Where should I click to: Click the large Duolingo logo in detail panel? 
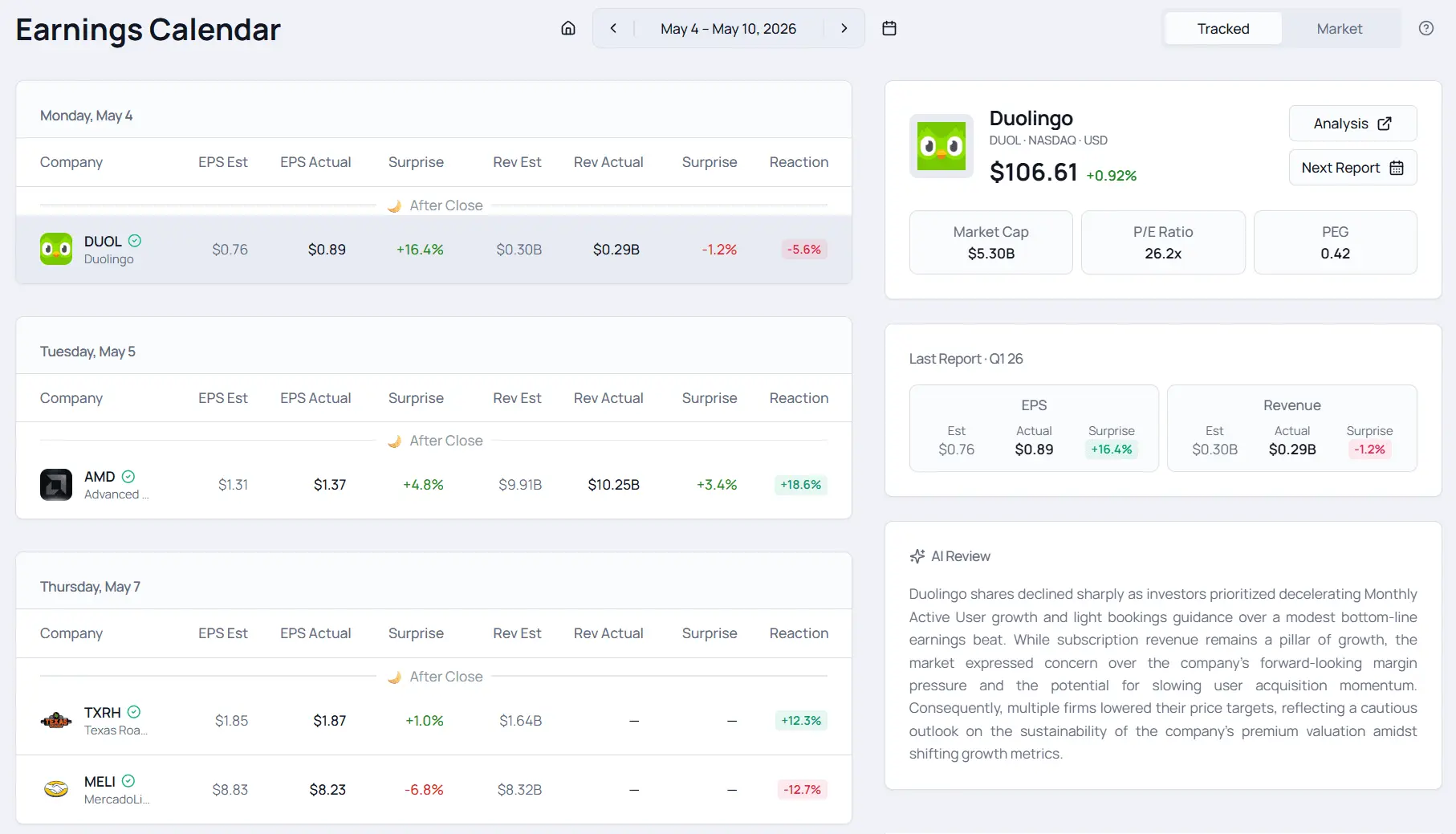(x=942, y=146)
